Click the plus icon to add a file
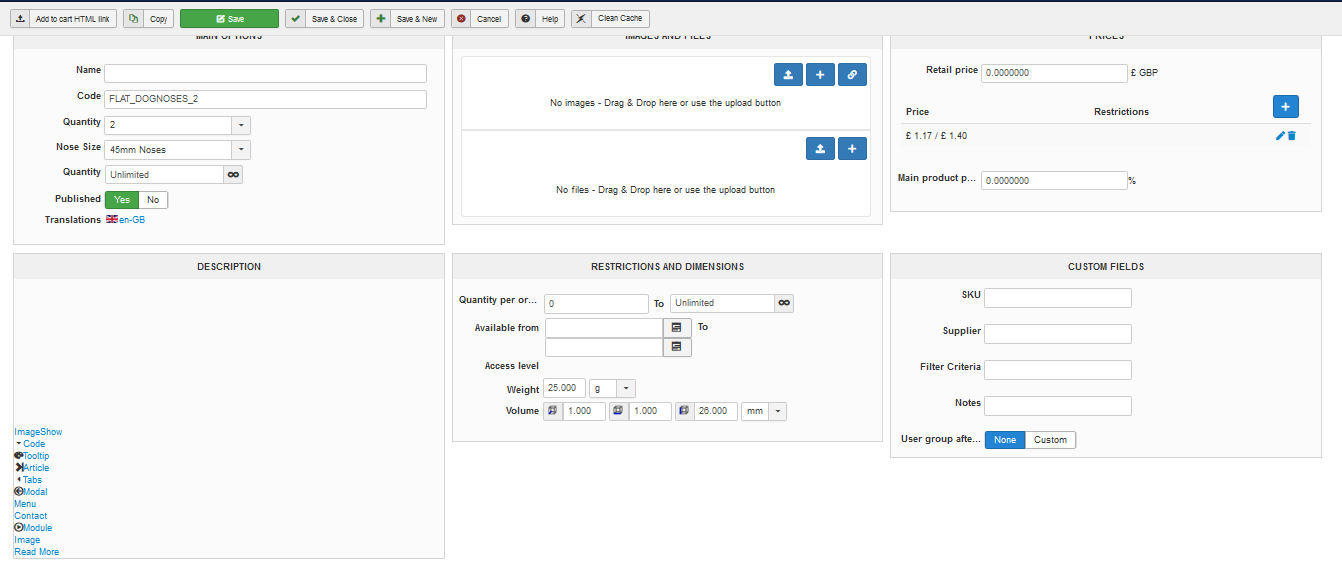1342x570 pixels. tap(852, 148)
